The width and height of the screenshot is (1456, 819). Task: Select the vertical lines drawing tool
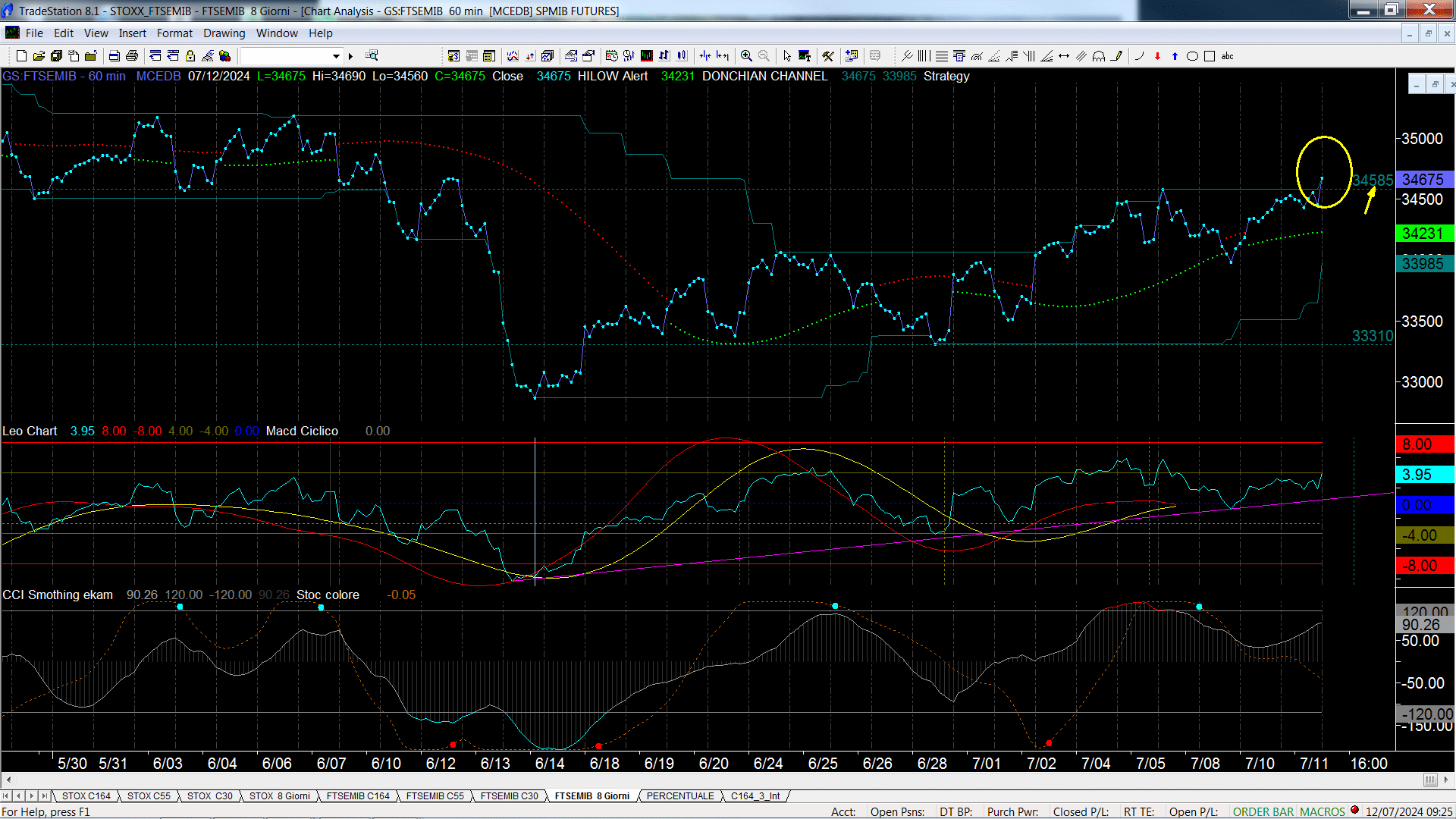(x=924, y=55)
